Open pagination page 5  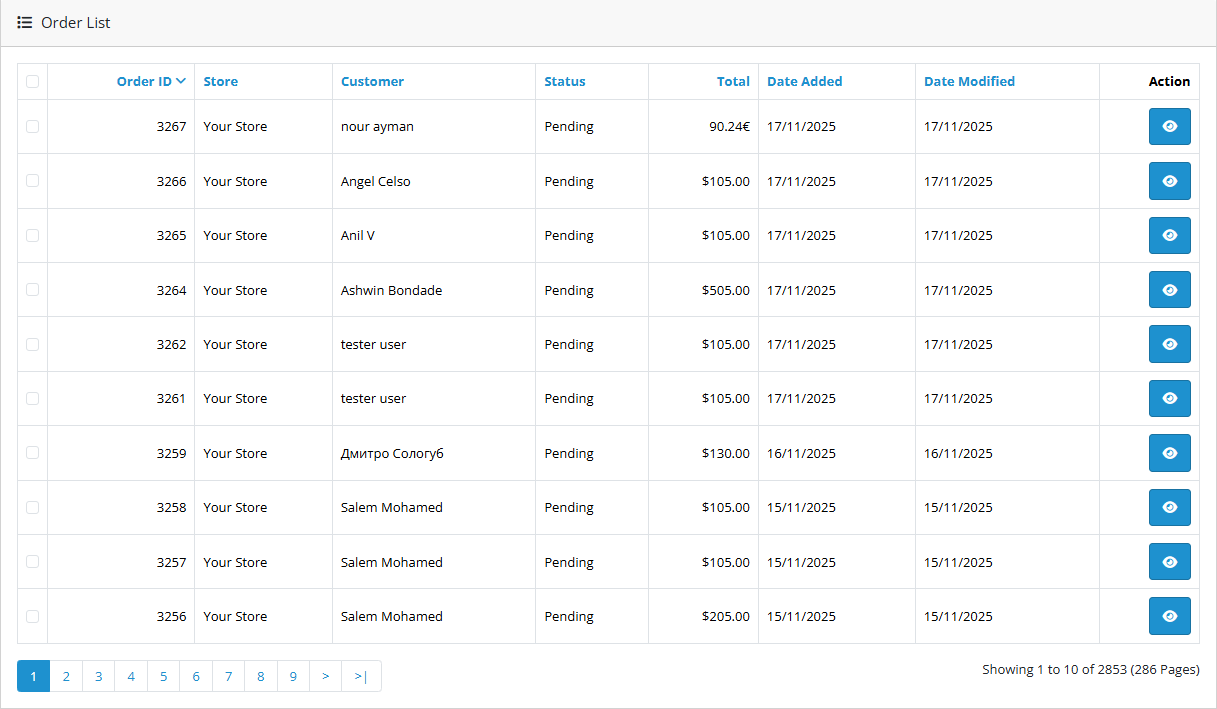[x=163, y=676]
